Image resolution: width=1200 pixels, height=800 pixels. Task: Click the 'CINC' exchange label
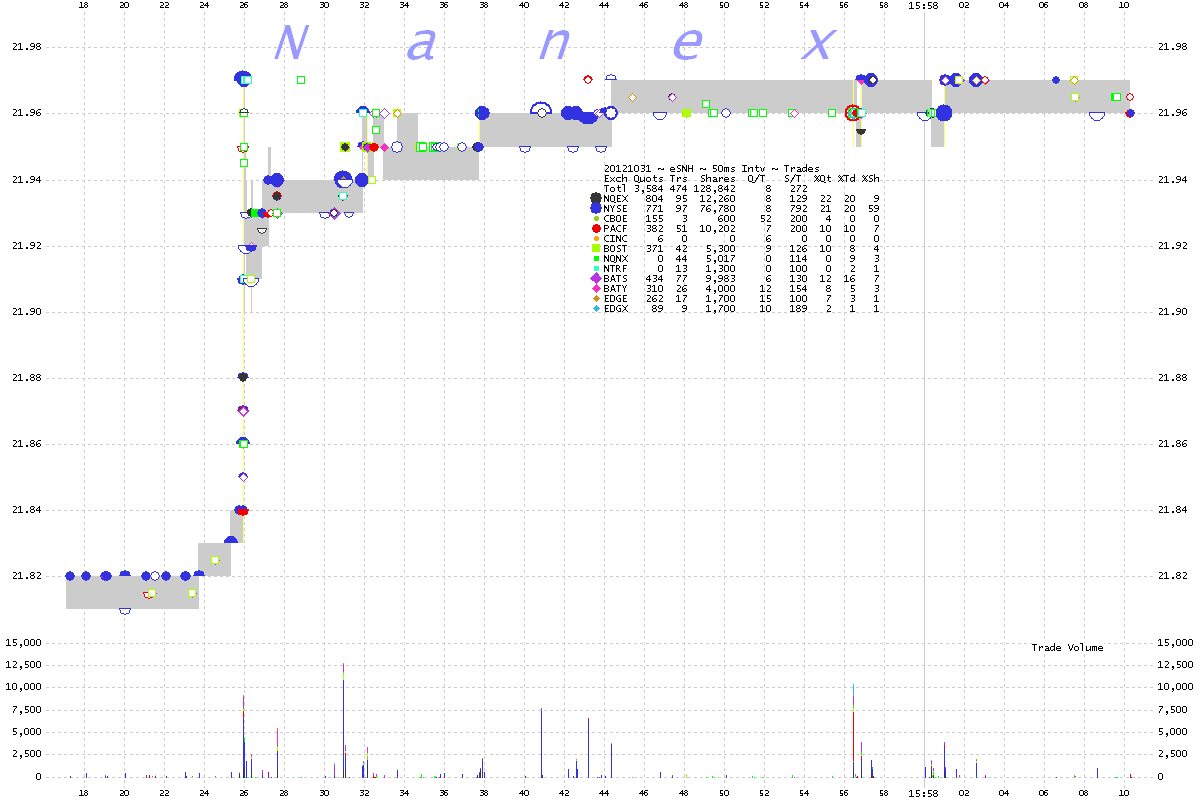[x=615, y=238]
